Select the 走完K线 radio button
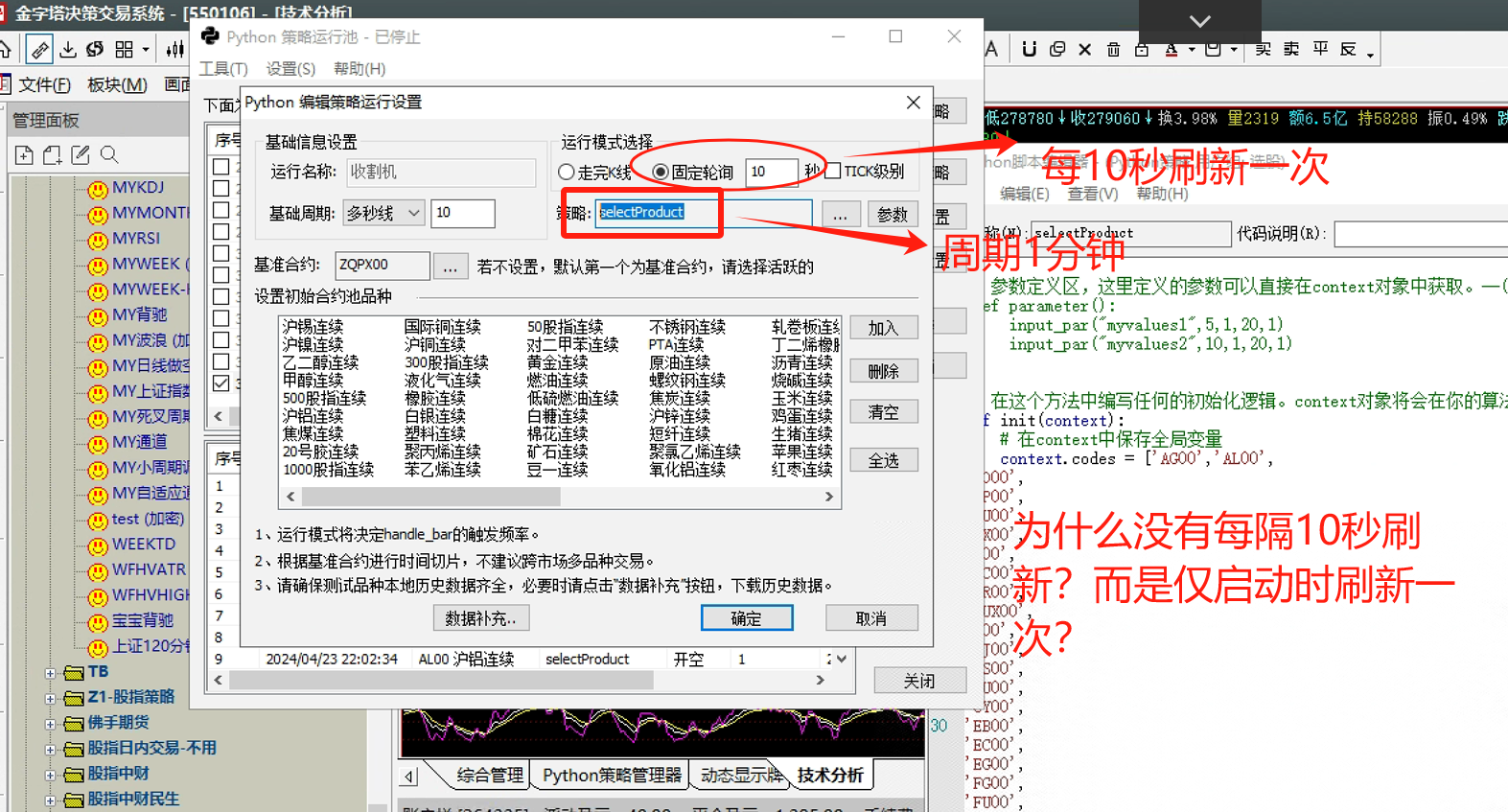The image size is (1508, 812). point(567,172)
